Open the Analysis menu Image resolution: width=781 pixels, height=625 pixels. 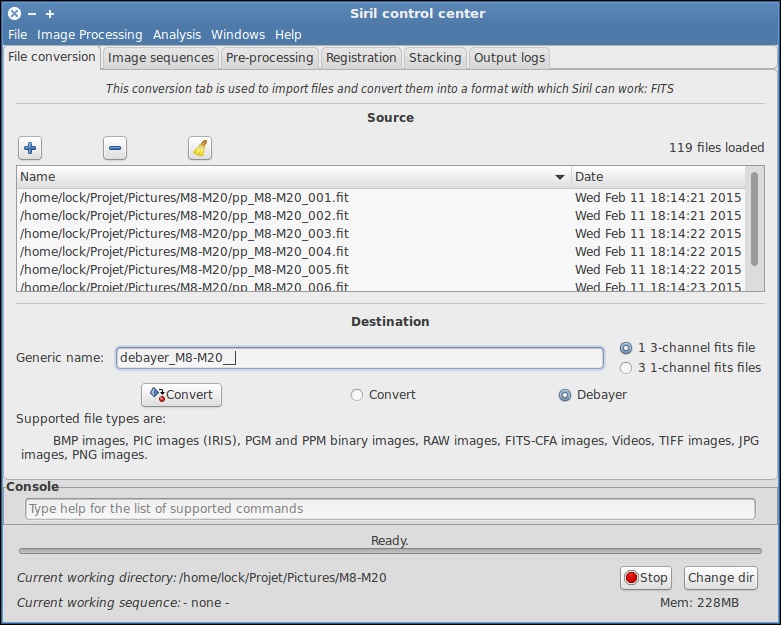pos(177,35)
